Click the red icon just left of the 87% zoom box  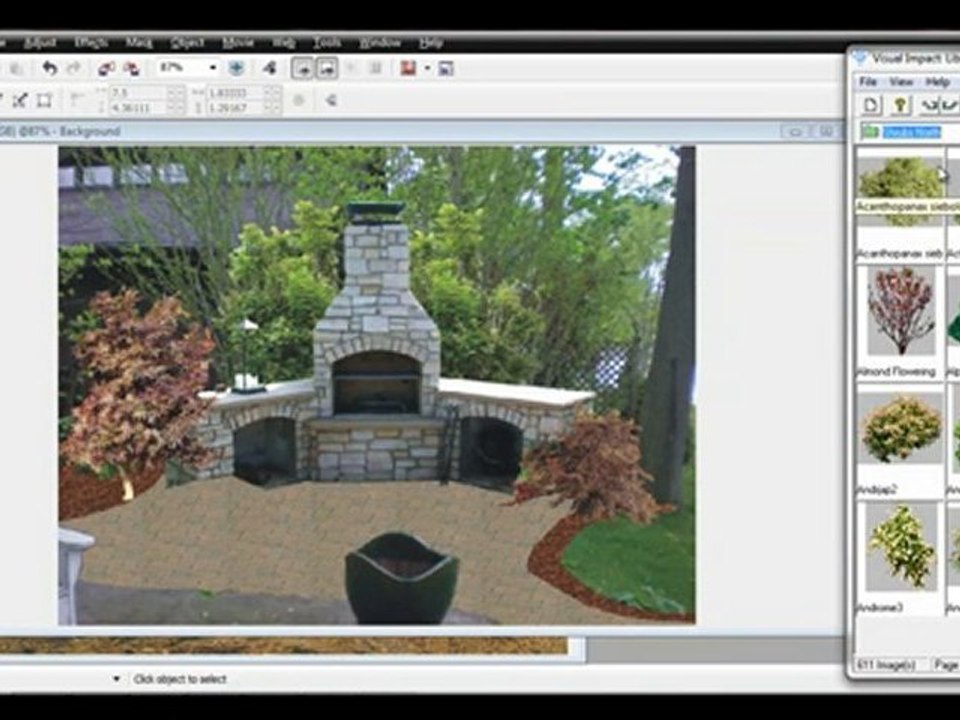131,69
